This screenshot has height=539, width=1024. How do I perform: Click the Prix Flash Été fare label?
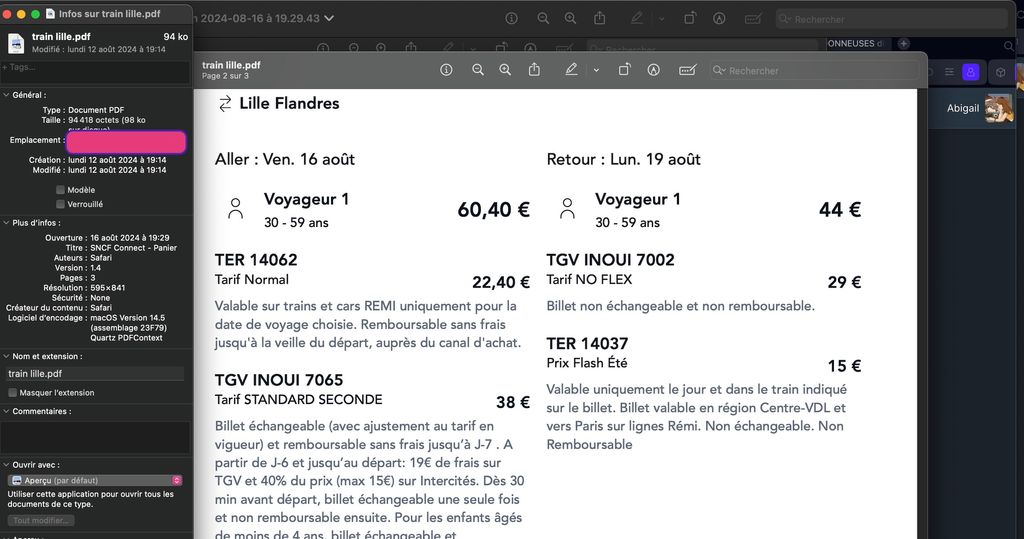click(x=587, y=363)
